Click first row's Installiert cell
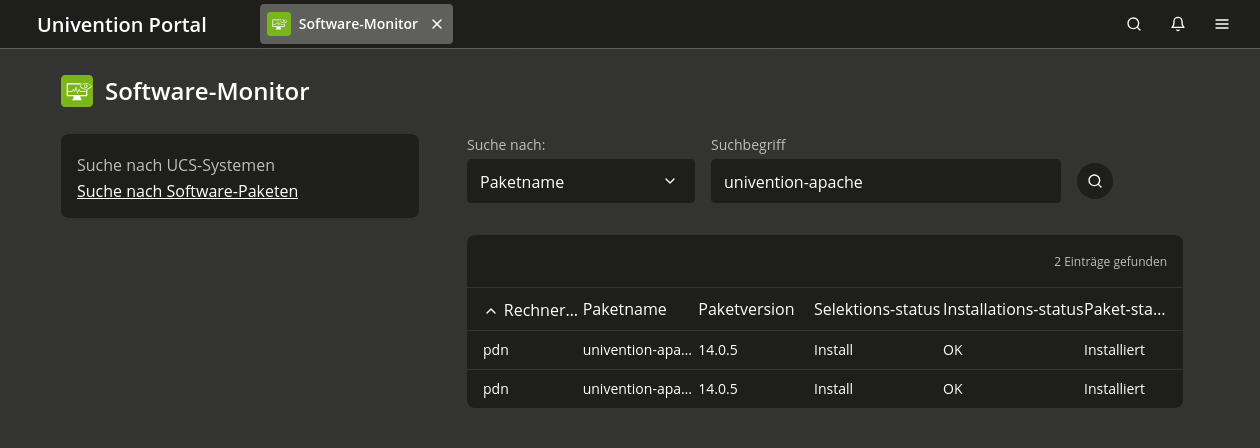The height and width of the screenshot is (448, 1260). (1114, 350)
